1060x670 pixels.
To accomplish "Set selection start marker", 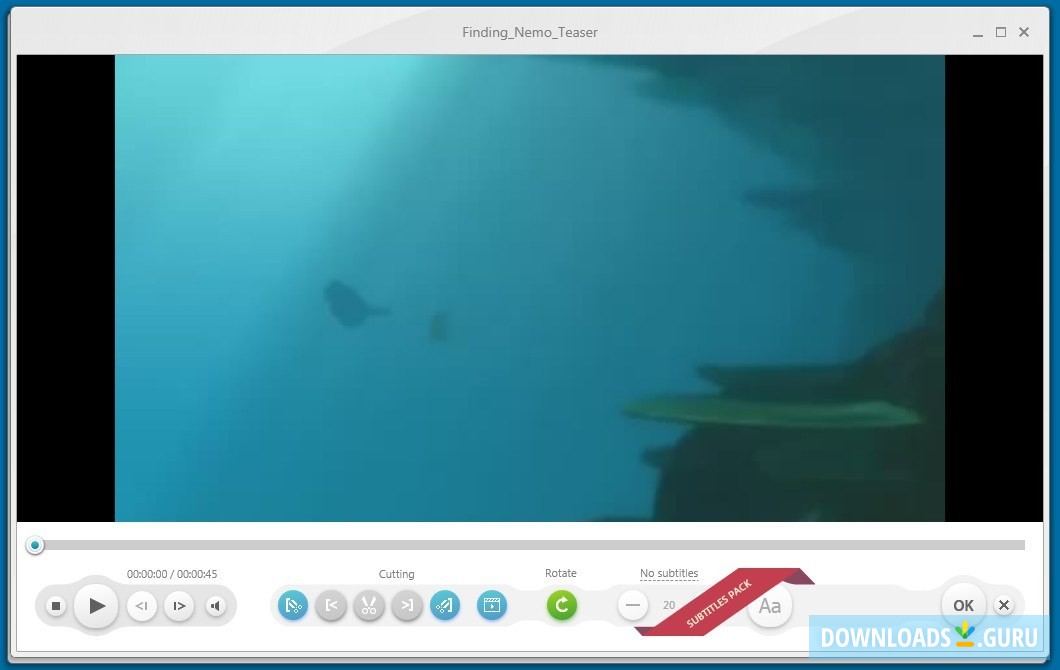I will pyautogui.click(x=331, y=605).
